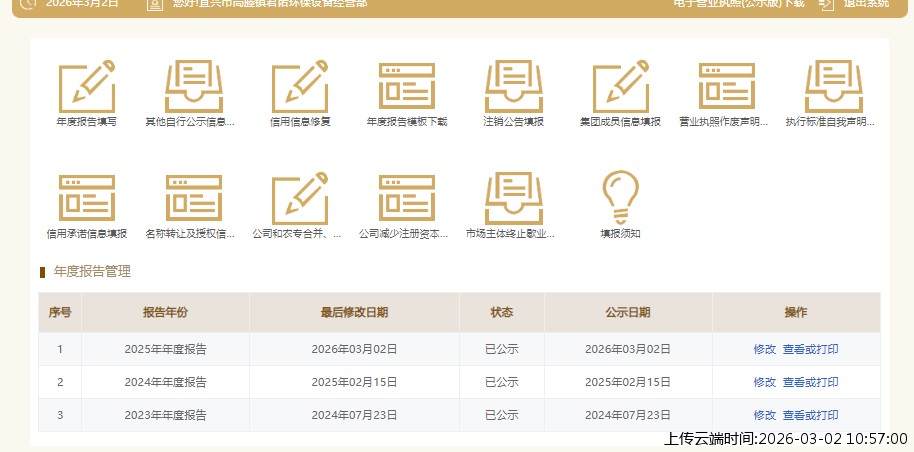Open 集团成员信息填报 icon
This screenshot has width=914, height=452.
click(x=620, y=86)
